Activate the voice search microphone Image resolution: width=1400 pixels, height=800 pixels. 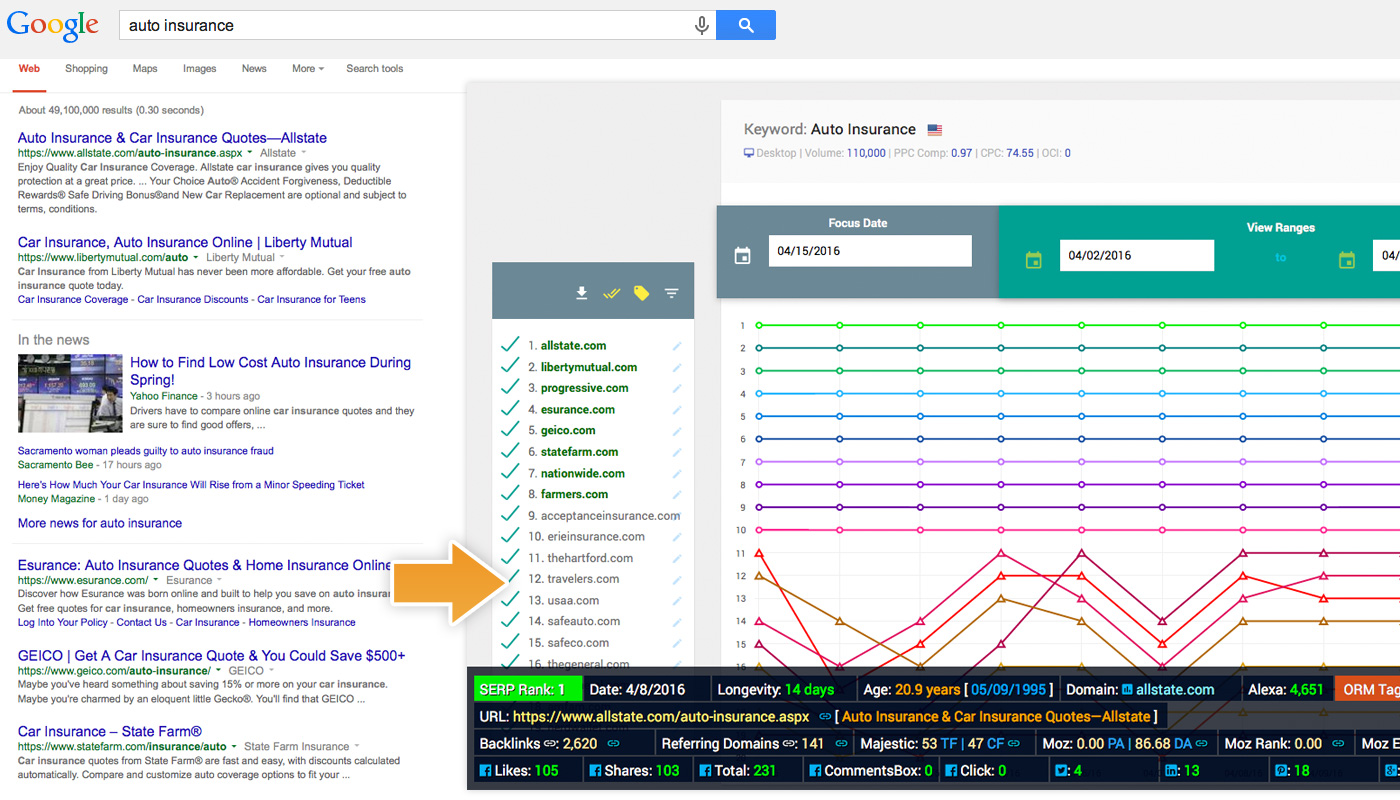click(x=702, y=26)
